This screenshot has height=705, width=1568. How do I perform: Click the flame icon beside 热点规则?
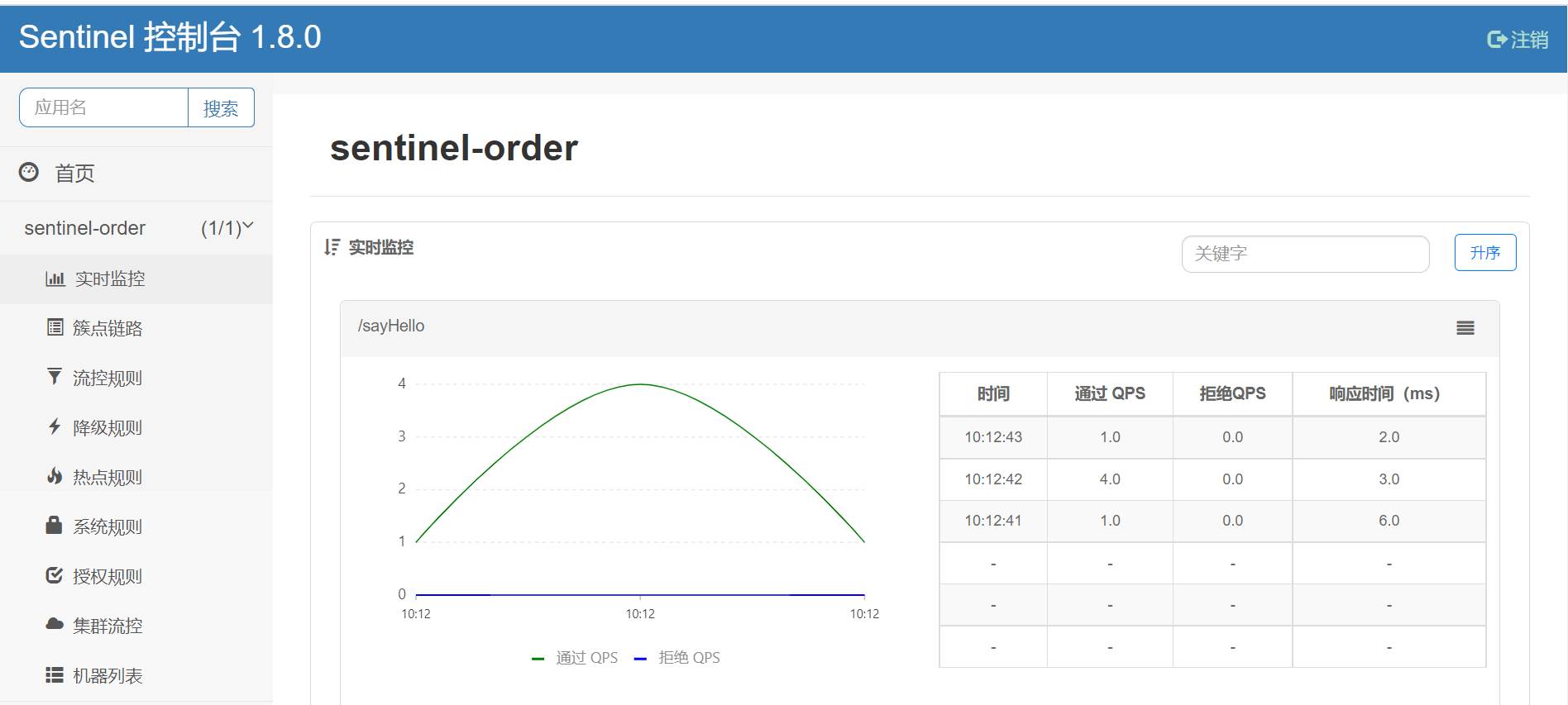pos(55,476)
